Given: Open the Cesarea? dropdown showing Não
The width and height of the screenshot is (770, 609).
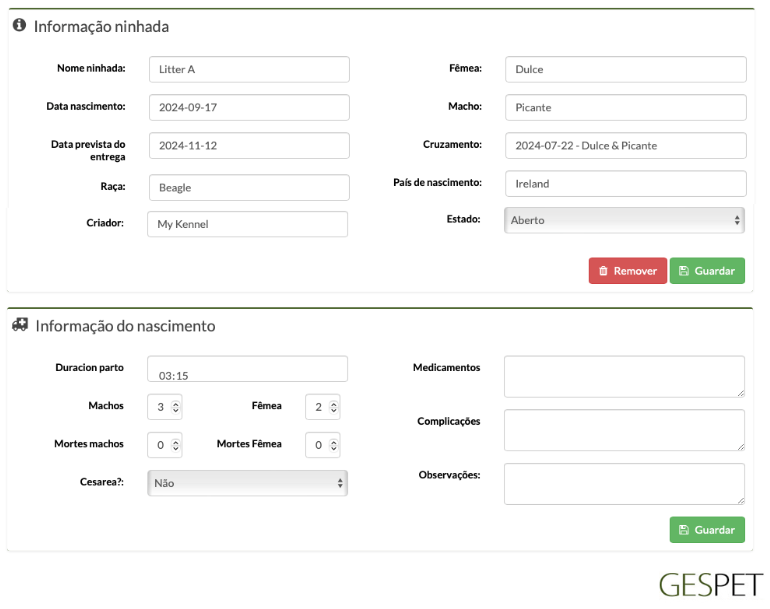Looking at the screenshot, I should pyautogui.click(x=248, y=483).
